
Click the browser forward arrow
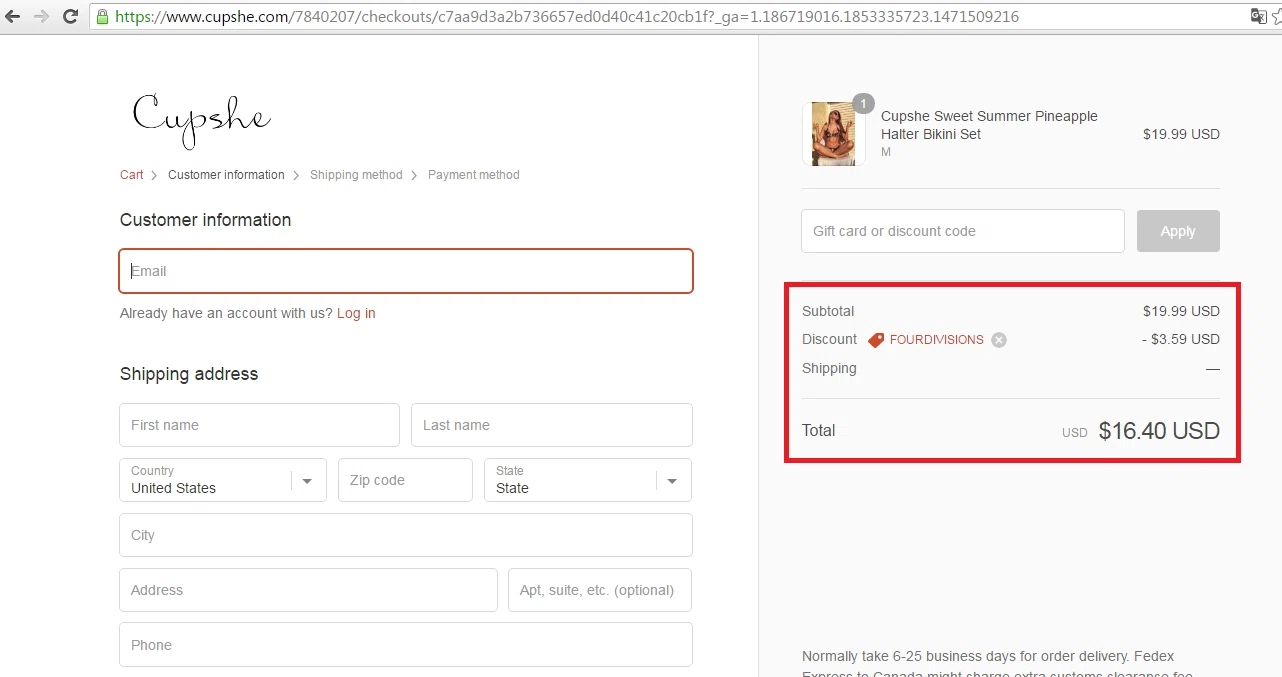[41, 16]
